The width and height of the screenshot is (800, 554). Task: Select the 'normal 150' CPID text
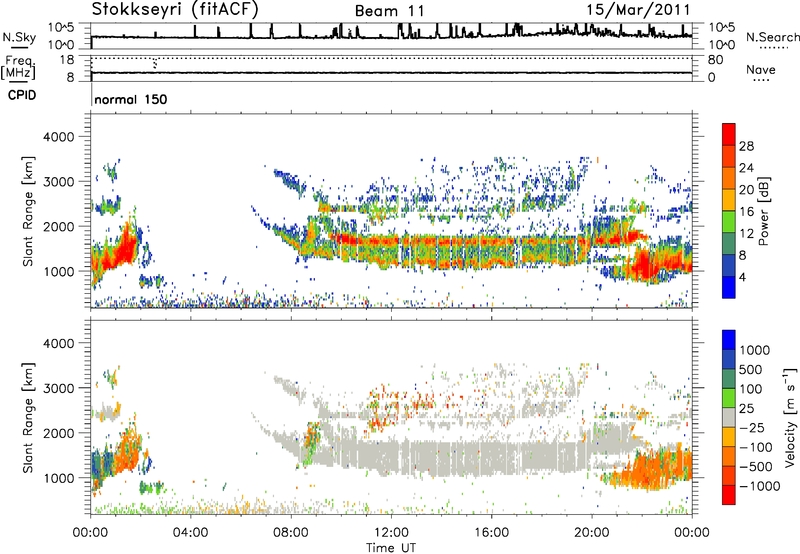(131, 99)
